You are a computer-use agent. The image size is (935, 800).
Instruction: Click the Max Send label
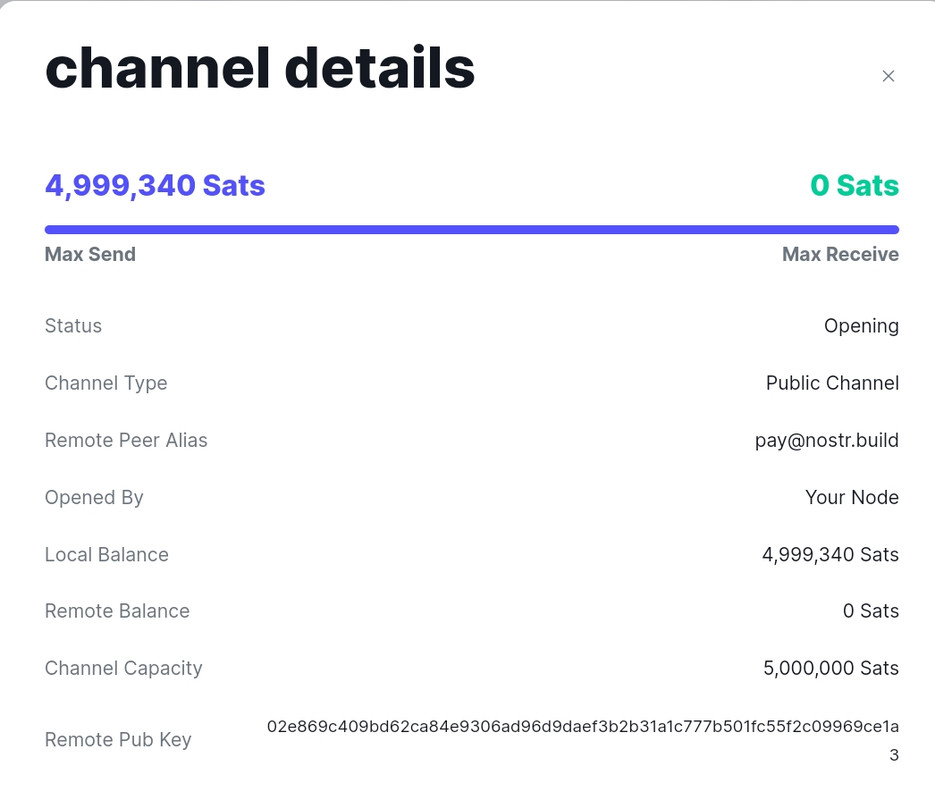90,254
